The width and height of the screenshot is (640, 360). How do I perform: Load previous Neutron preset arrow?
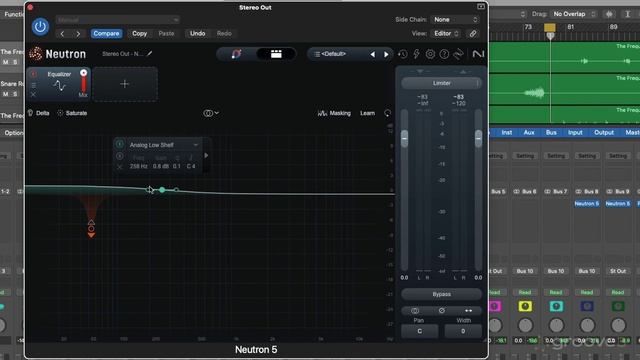373,54
